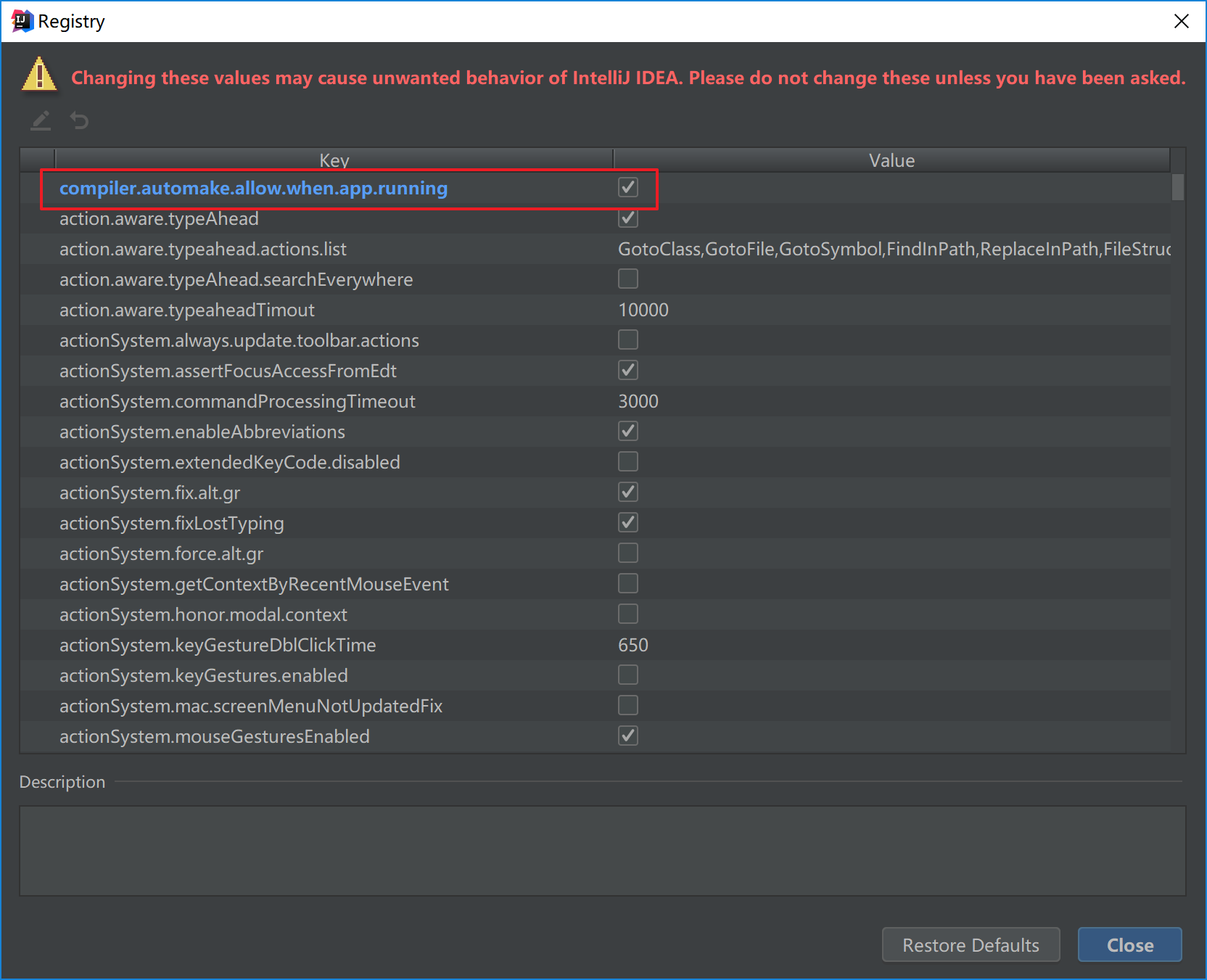The width and height of the screenshot is (1207, 980).
Task: Click the Edit pencil icon
Action: click(x=41, y=120)
